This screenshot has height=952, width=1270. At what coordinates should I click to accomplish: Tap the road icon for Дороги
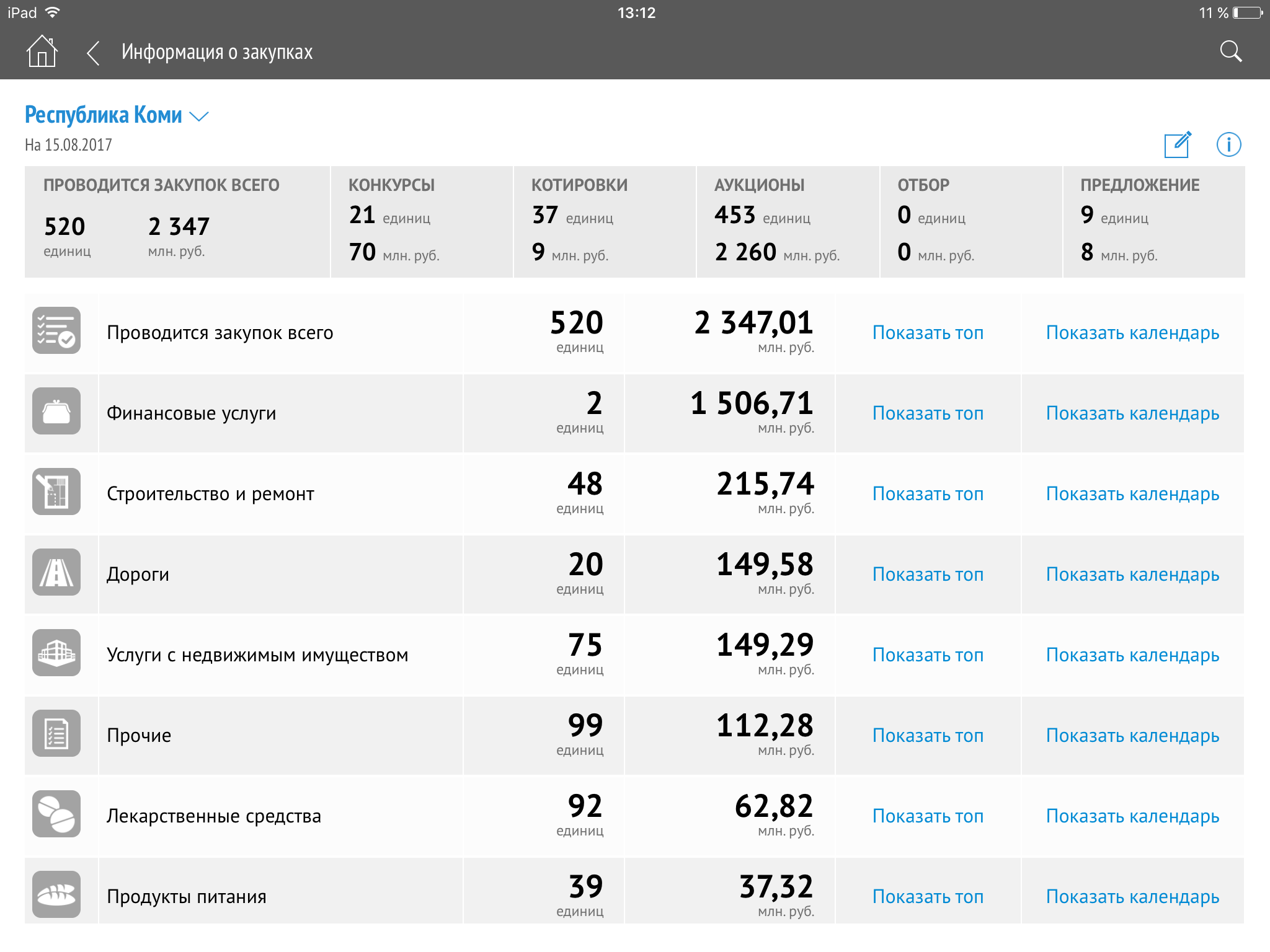click(56, 573)
